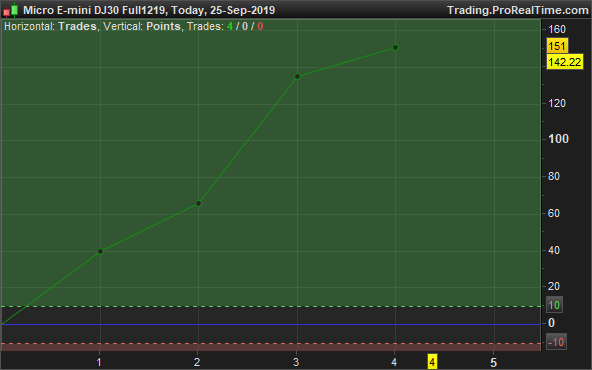This screenshot has height=370, width=592.
Task: Select the equity curve point at trade 3
Action: [x=297, y=77]
